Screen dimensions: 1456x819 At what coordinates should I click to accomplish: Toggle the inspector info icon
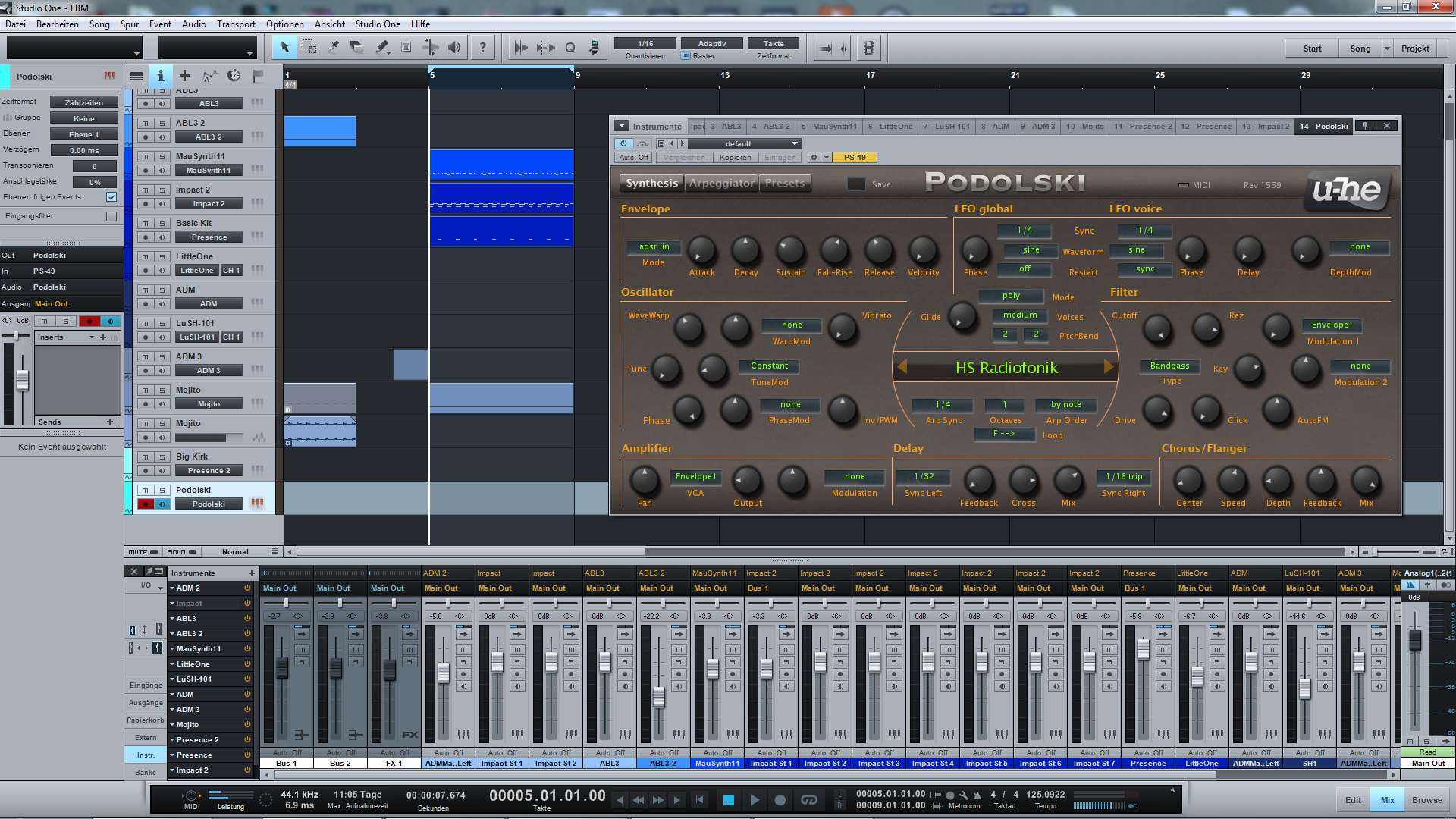click(x=161, y=76)
